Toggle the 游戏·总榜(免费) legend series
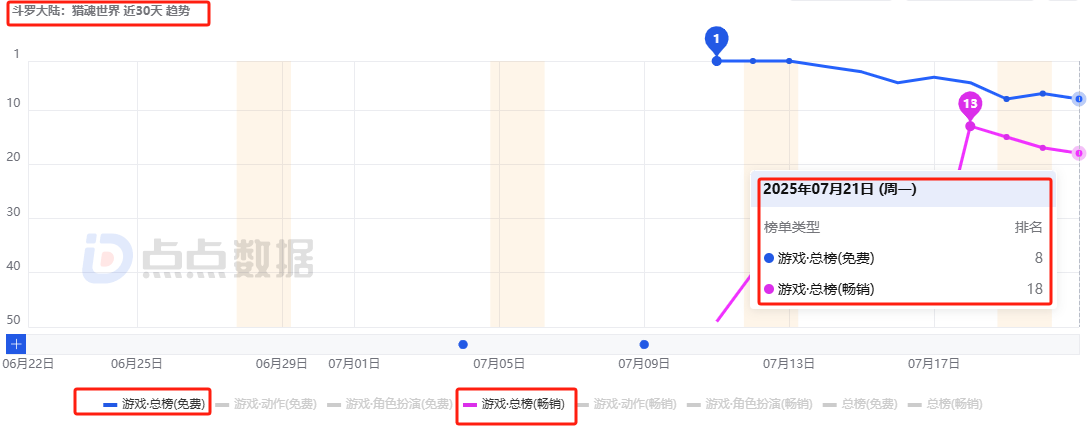This screenshot has width=1092, height=427. 154,404
